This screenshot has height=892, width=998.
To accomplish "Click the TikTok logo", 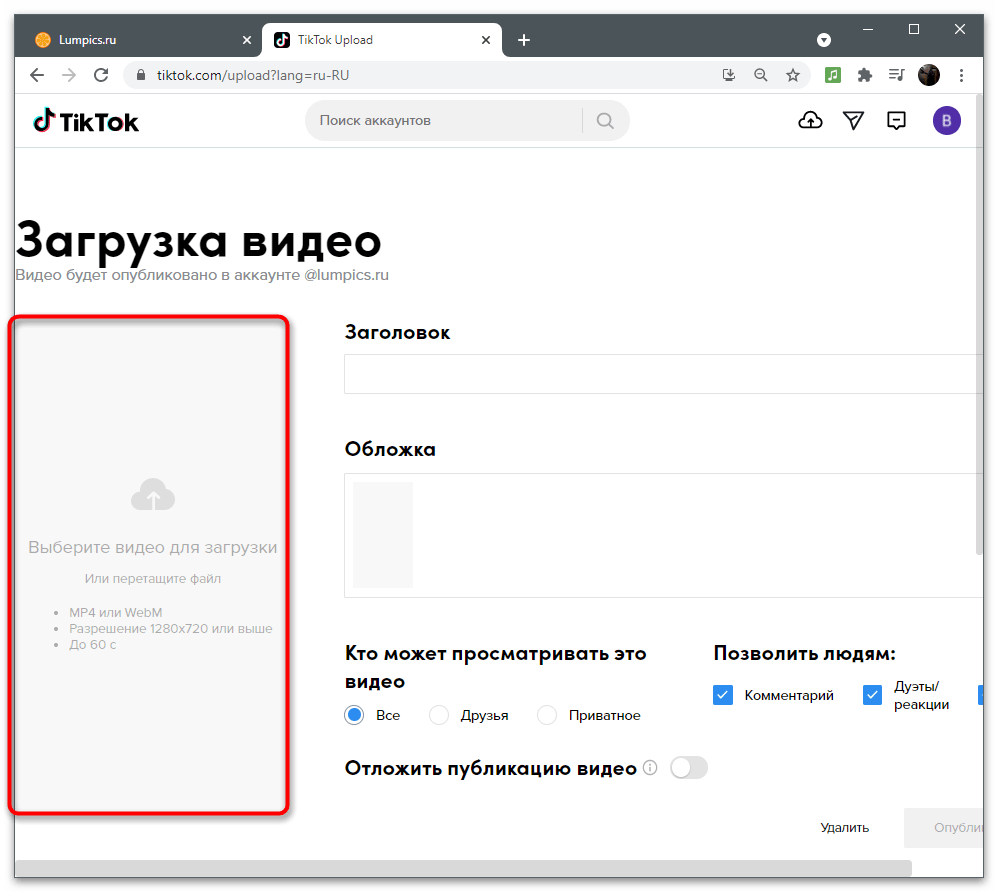I will point(85,120).
